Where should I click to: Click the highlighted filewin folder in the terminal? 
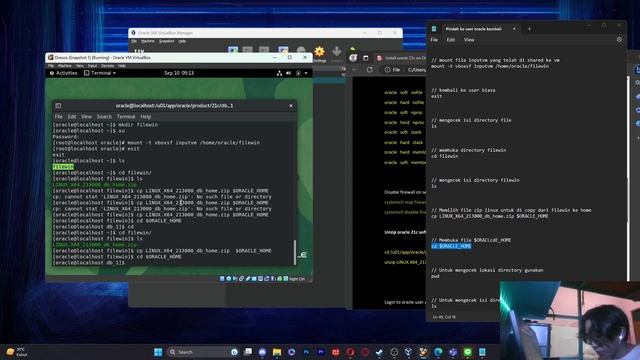pos(63,167)
